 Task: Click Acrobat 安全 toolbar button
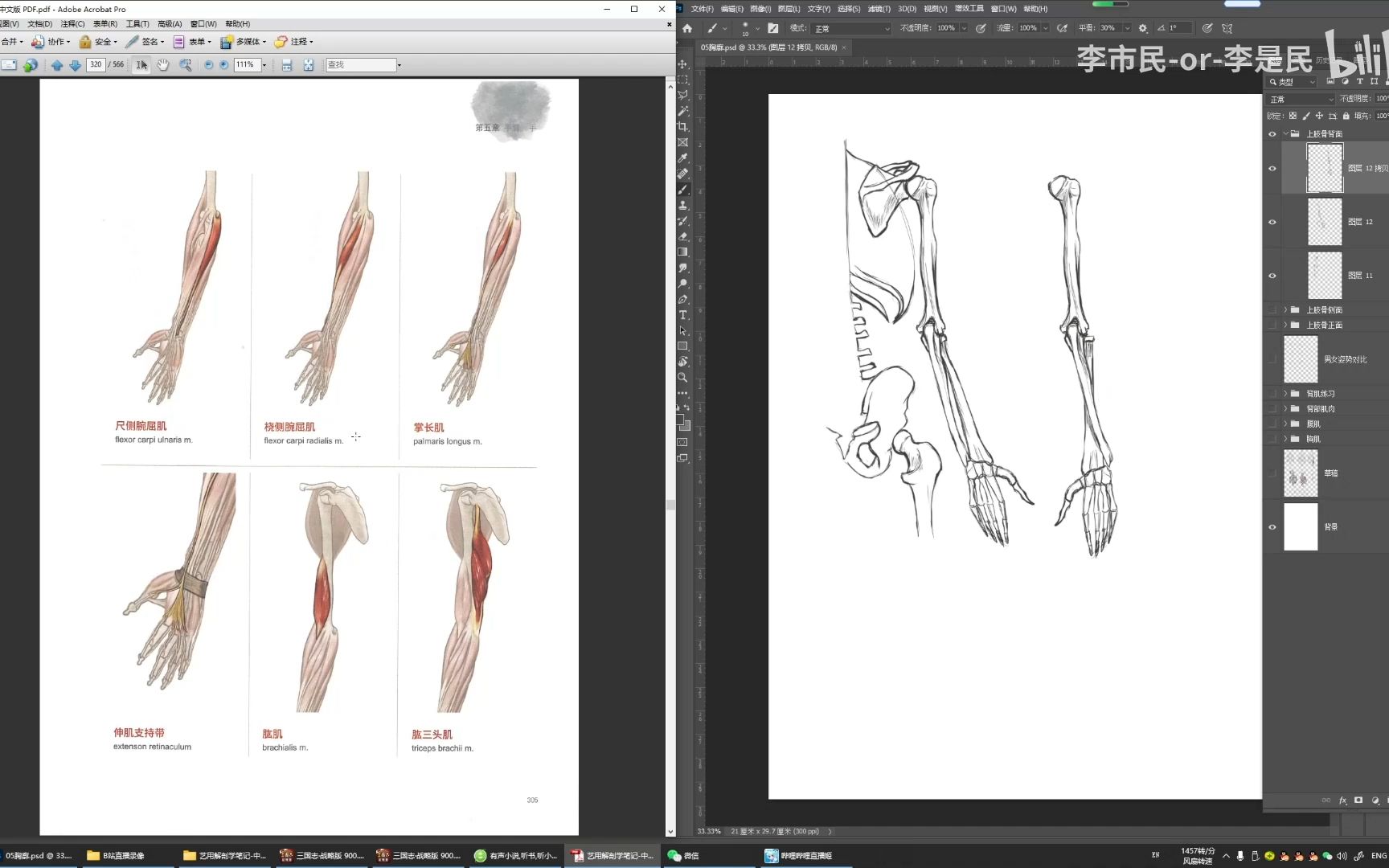click(98, 42)
